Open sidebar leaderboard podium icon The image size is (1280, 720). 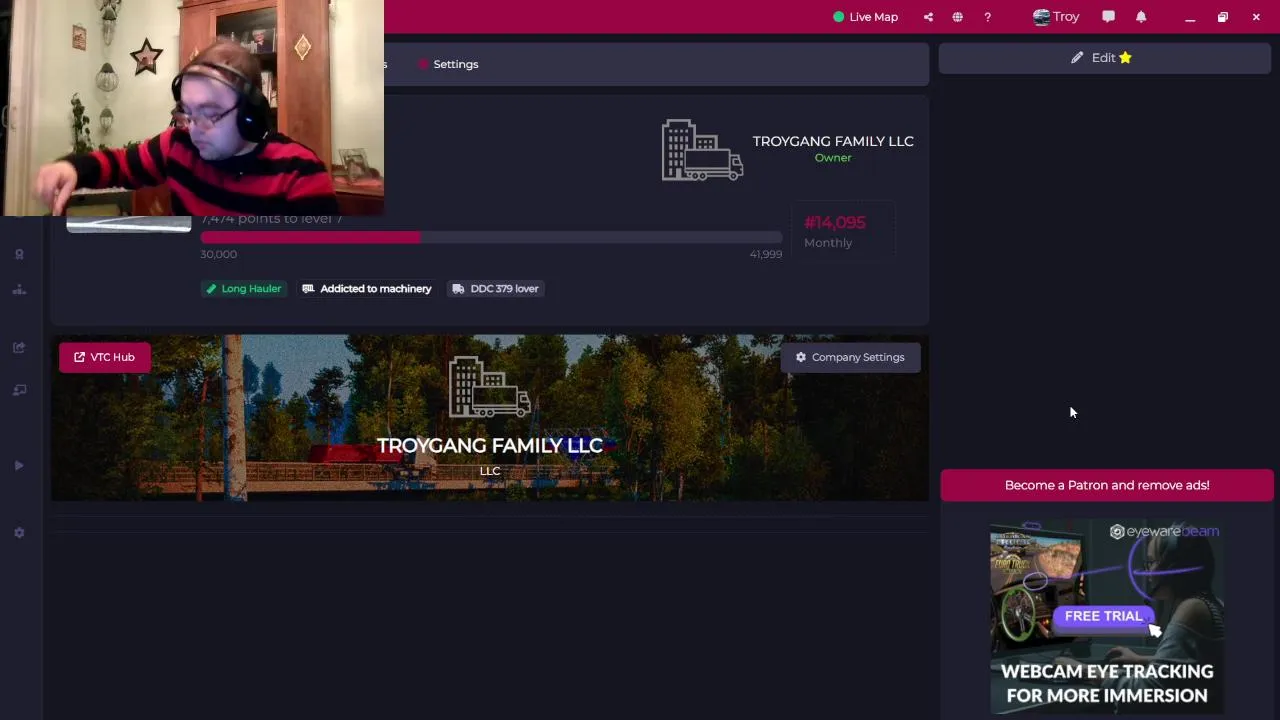coord(19,290)
